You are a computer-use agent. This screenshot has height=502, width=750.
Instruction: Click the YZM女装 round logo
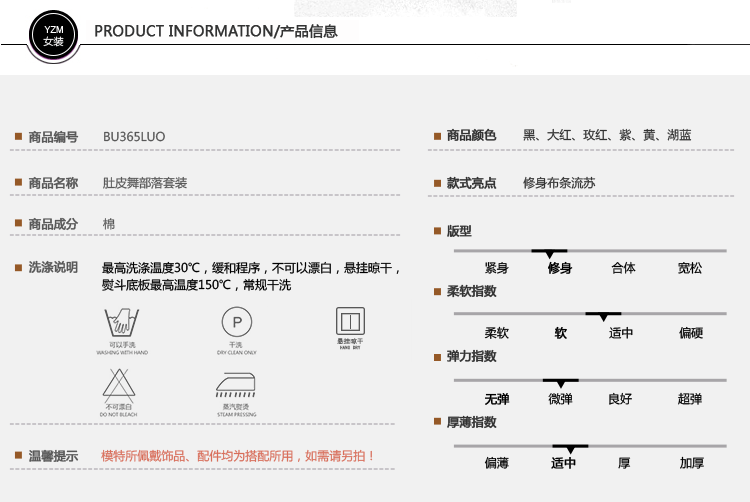[54, 35]
